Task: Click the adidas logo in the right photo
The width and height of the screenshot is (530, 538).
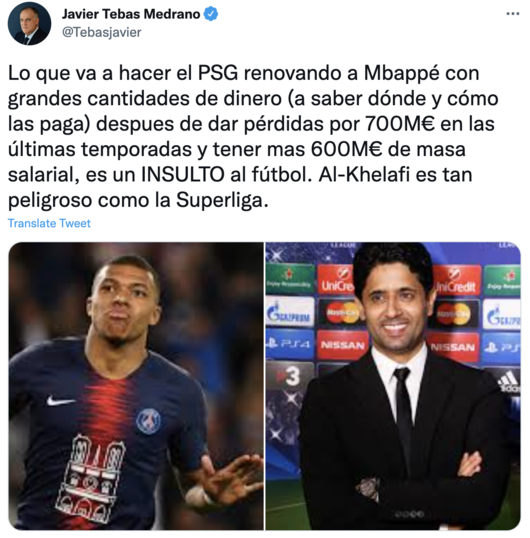Action: [x=508, y=381]
